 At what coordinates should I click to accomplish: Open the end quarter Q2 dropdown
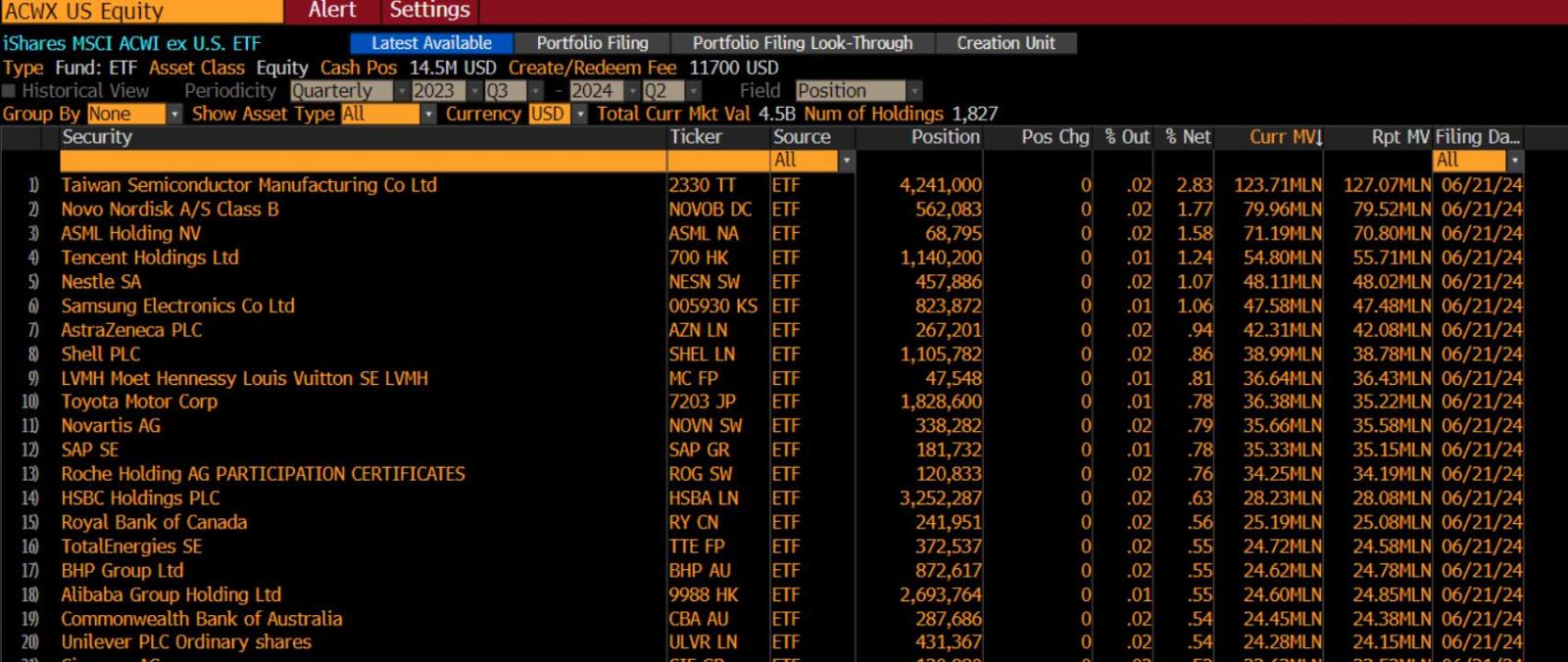[671, 91]
